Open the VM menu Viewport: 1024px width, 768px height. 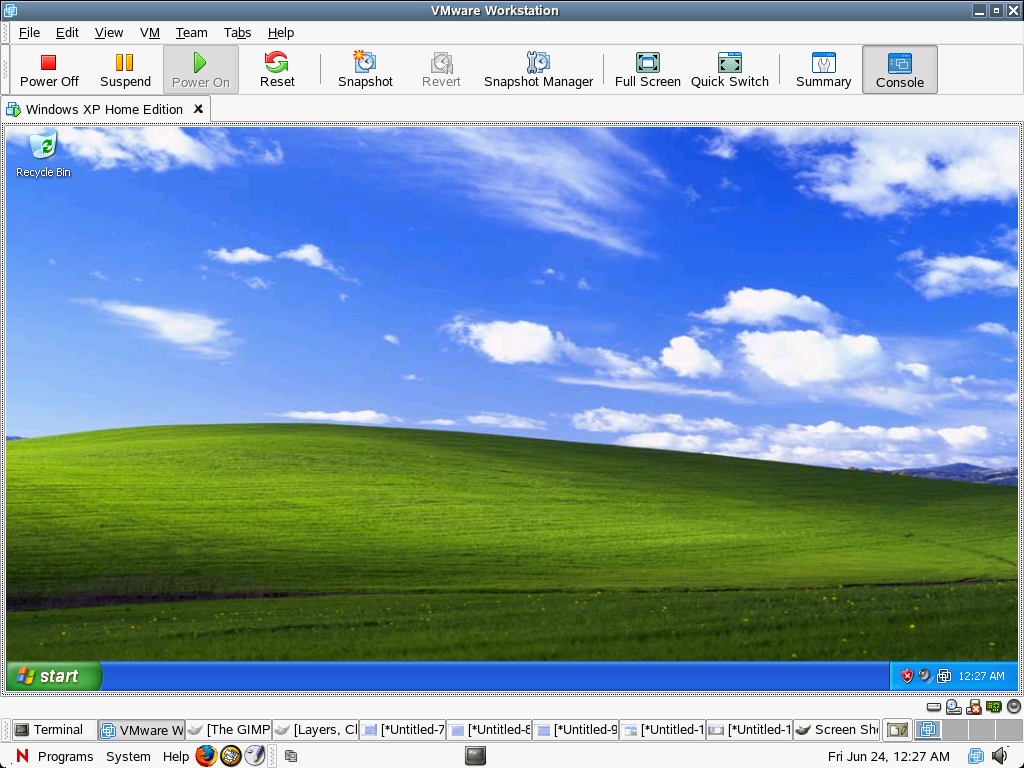pyautogui.click(x=150, y=32)
